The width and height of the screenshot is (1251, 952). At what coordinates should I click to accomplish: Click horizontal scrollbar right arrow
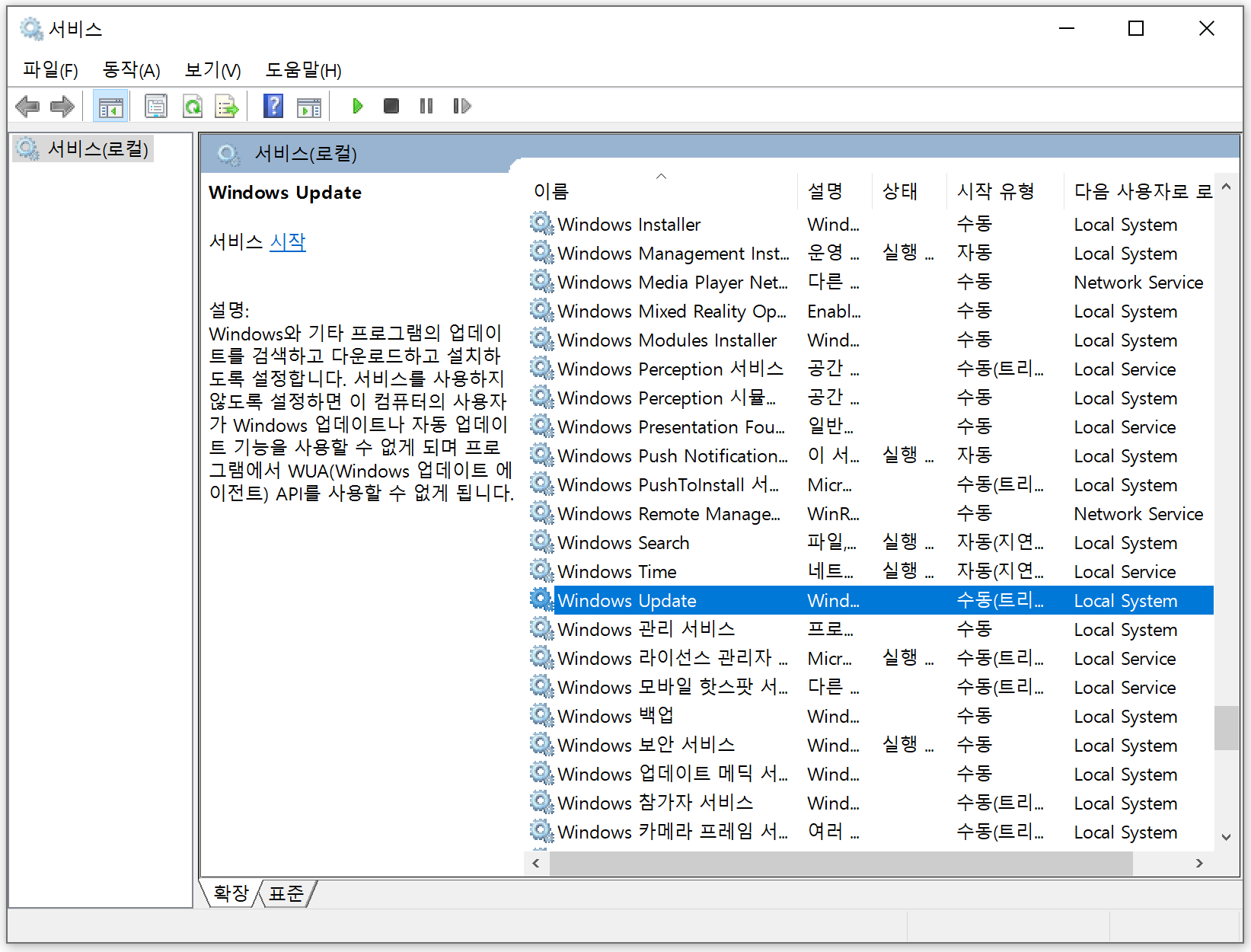(x=1199, y=863)
